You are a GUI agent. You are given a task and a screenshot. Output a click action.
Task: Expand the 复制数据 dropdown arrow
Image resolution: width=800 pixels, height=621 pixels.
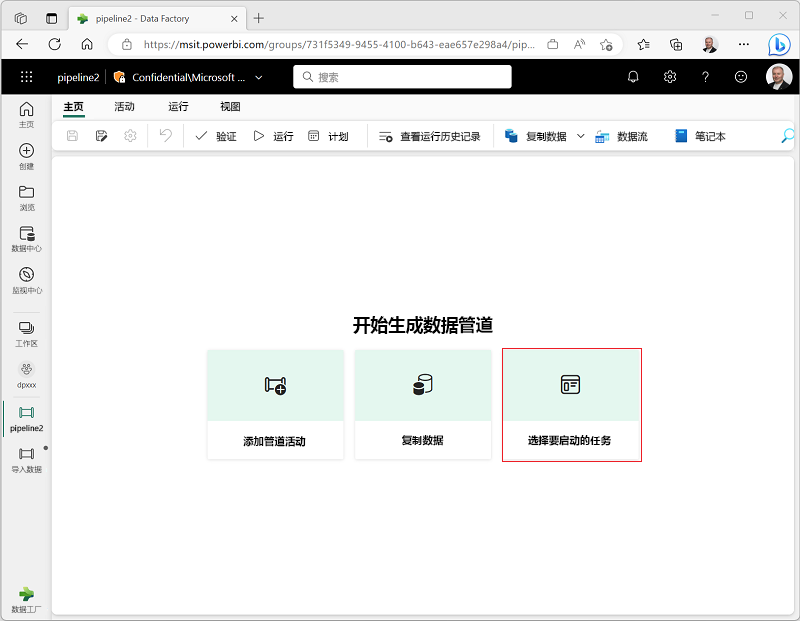point(580,136)
